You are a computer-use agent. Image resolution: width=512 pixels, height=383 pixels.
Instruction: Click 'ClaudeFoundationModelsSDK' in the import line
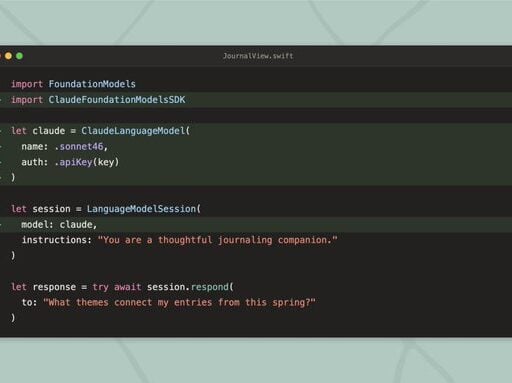tap(117, 100)
